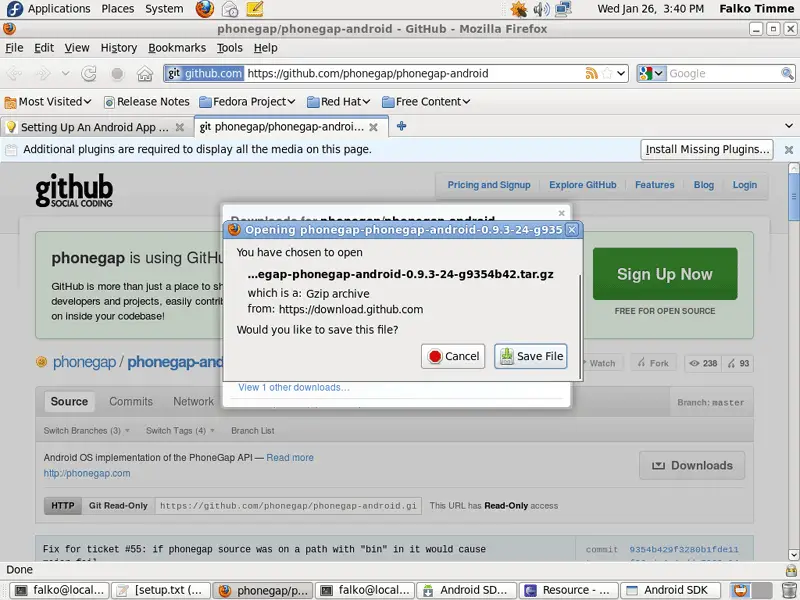Open the mail launcher icon in top panel
The height and width of the screenshot is (600, 800).
pyautogui.click(x=230, y=9)
